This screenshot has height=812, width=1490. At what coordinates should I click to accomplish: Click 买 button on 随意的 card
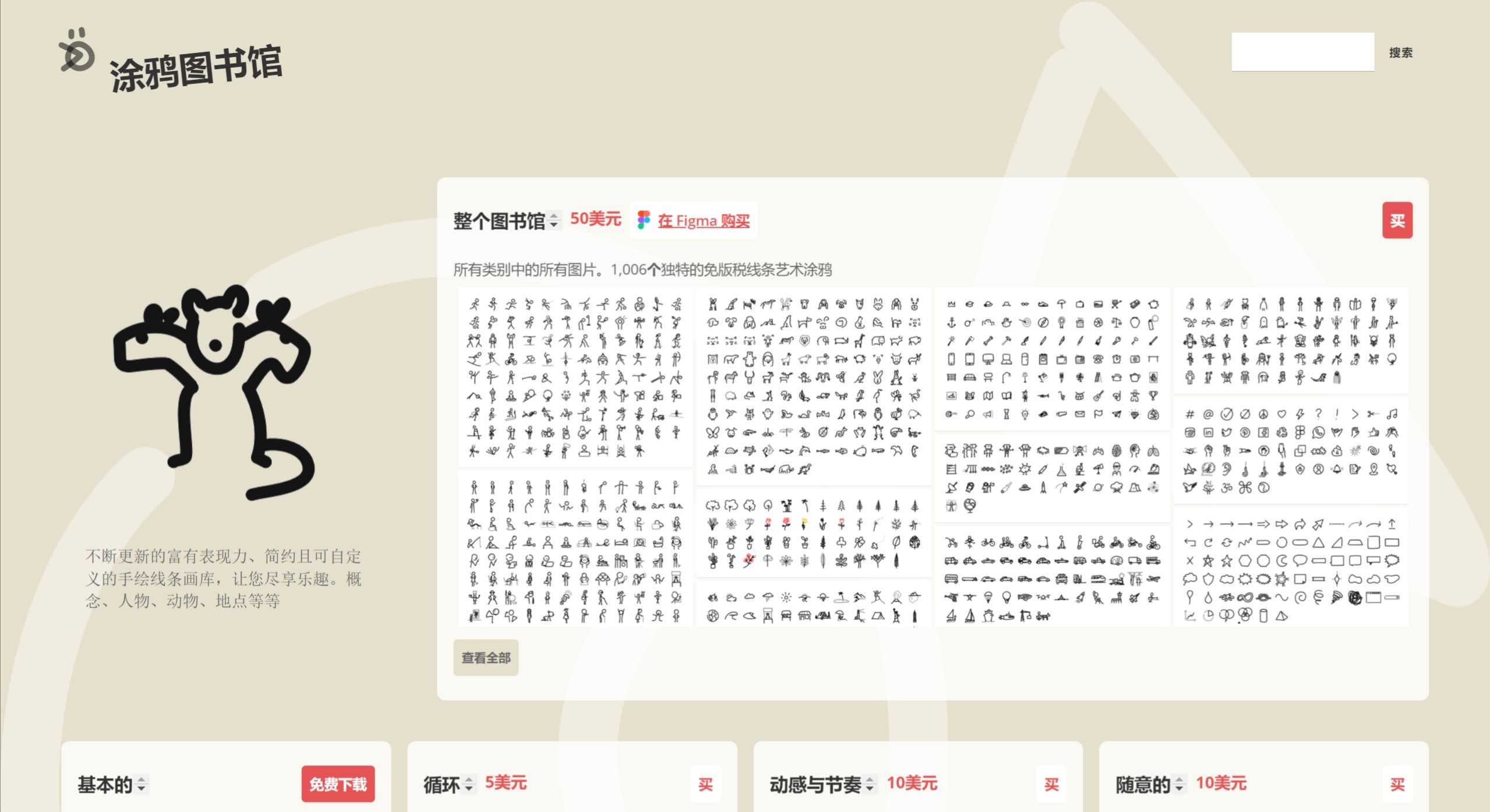click(1397, 784)
